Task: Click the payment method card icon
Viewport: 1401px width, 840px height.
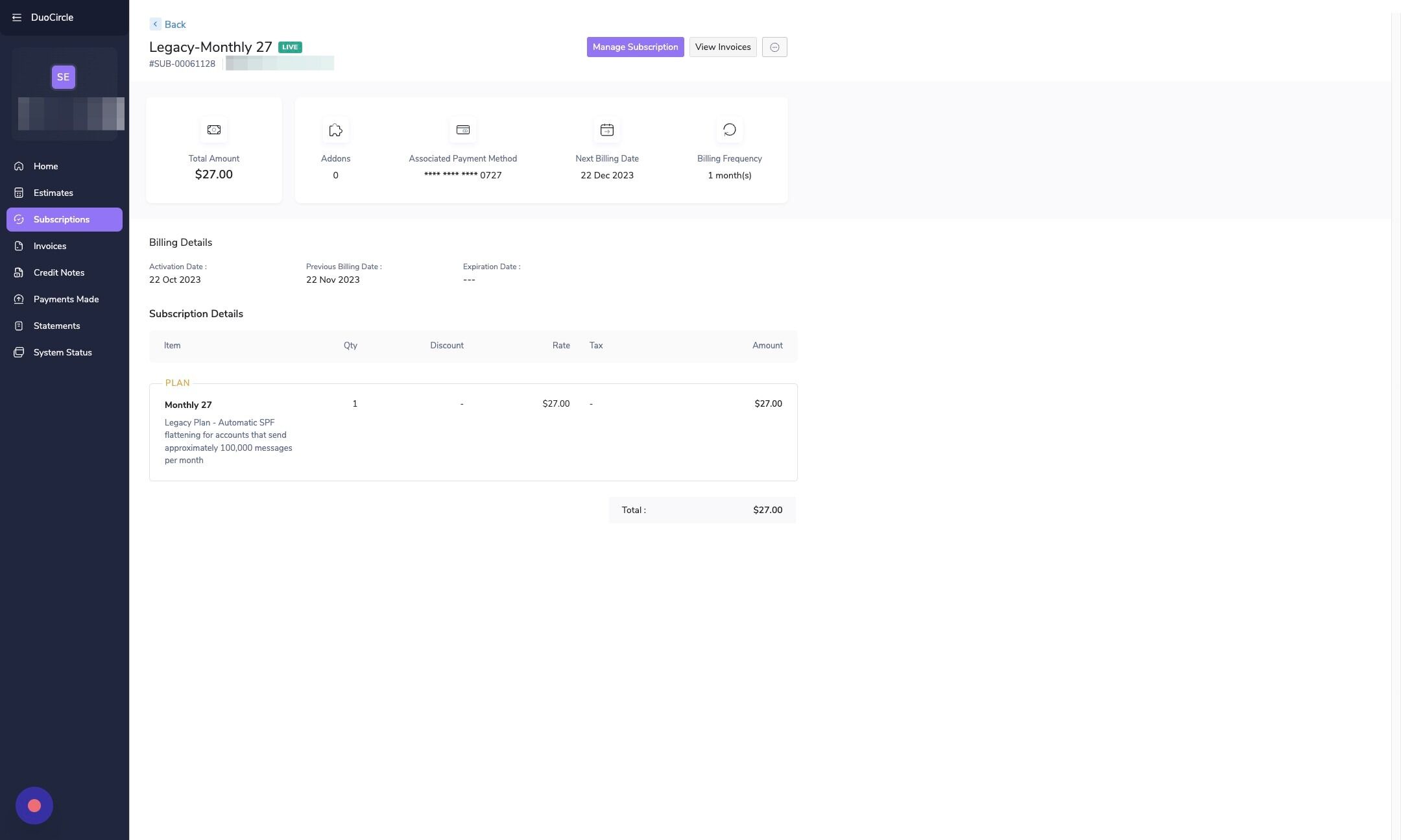Action: point(462,130)
